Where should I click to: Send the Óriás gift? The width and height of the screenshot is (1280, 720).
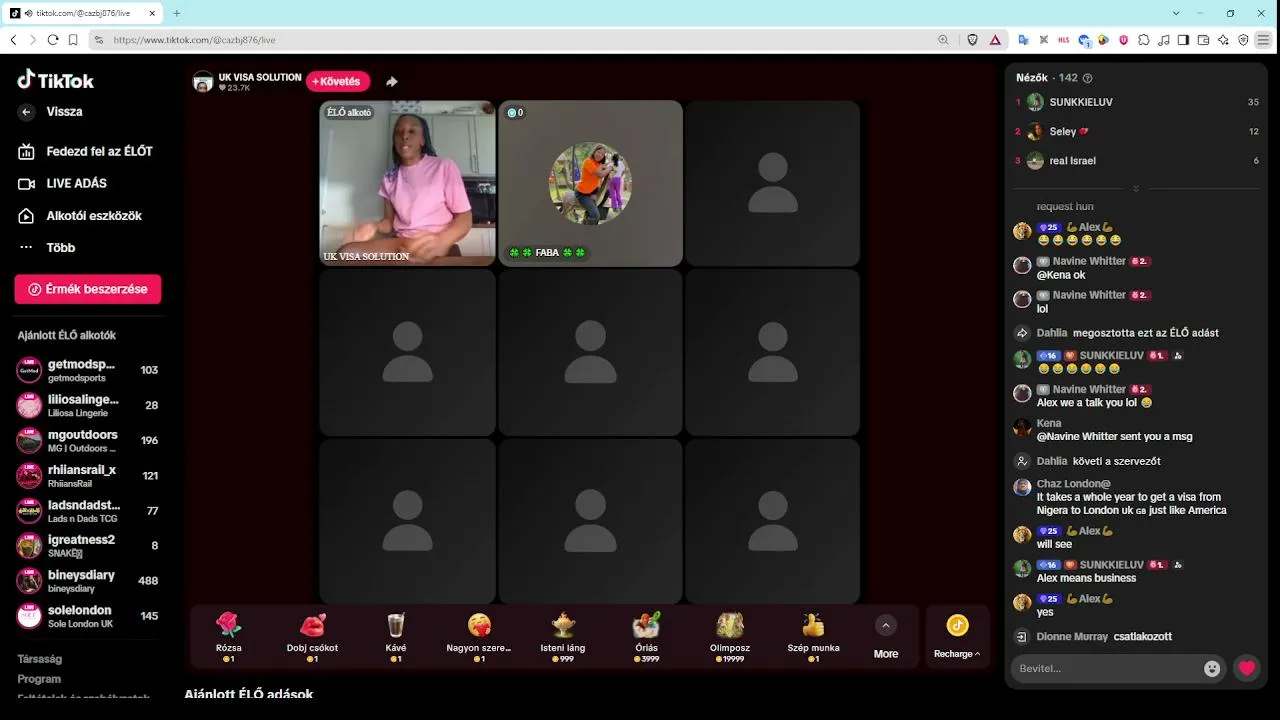[x=646, y=637]
